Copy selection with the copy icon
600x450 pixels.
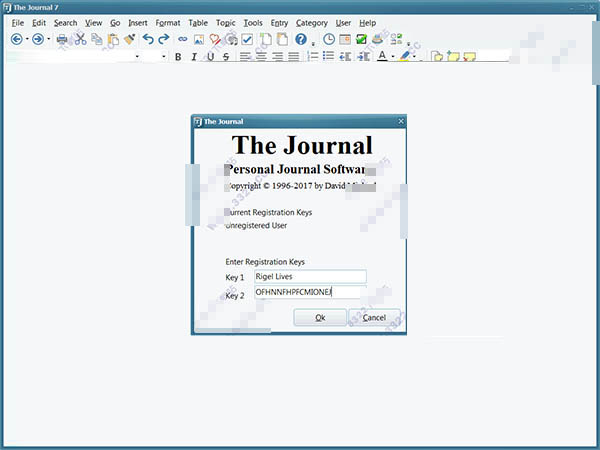pos(97,39)
